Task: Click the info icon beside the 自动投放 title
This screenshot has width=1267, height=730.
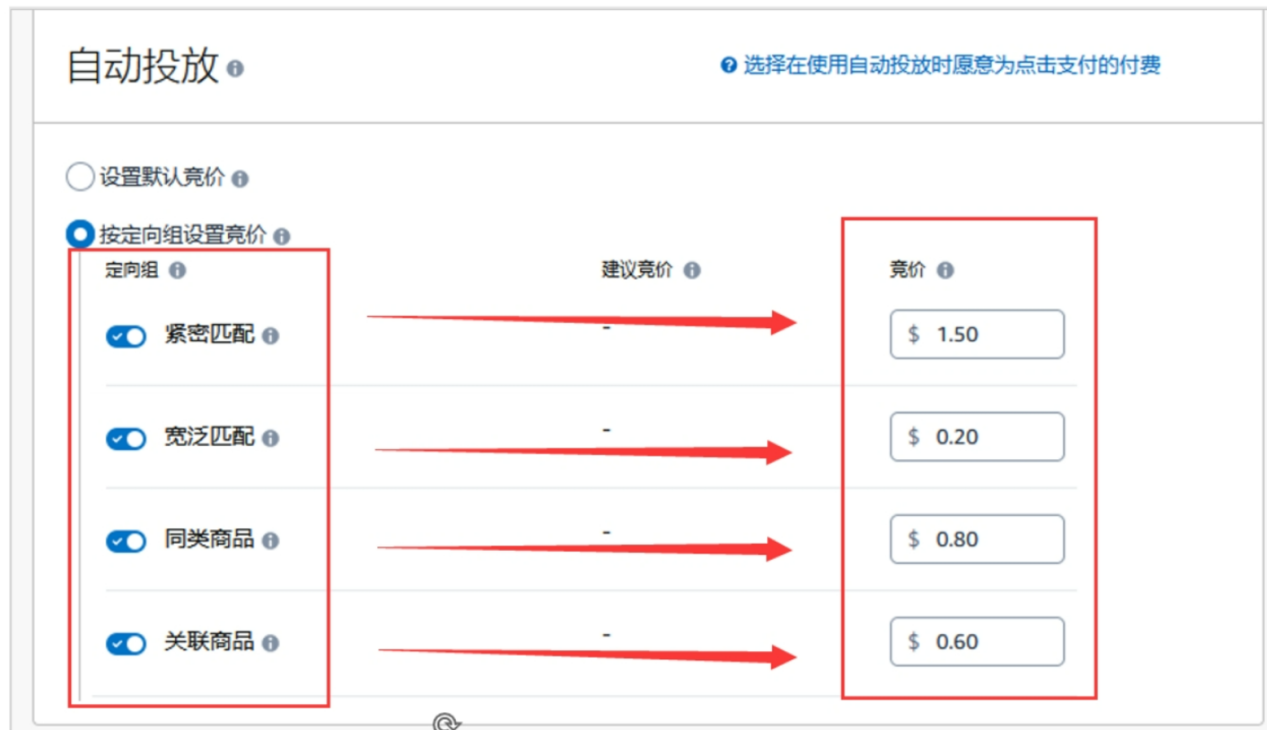Action: 235,69
